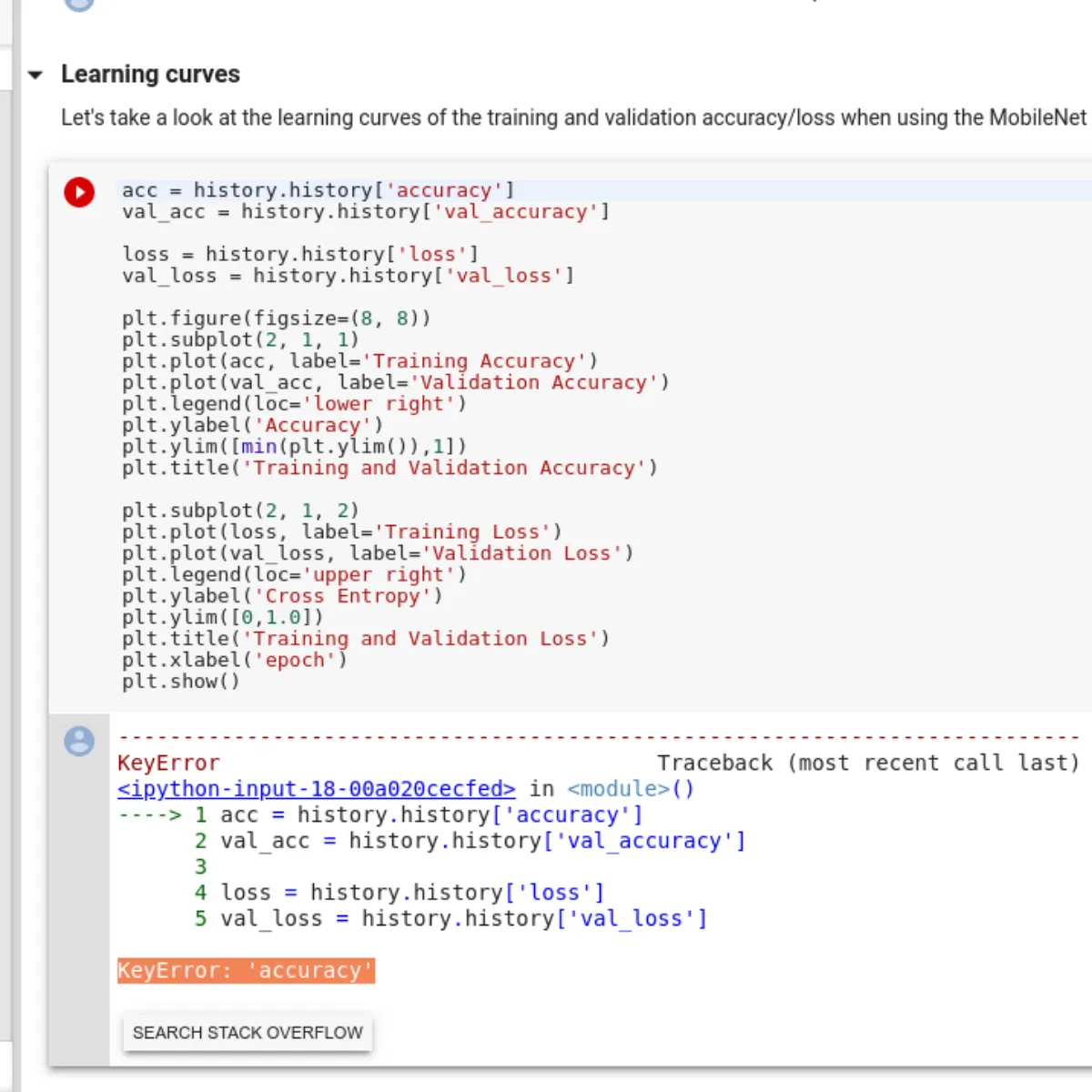The width and height of the screenshot is (1092, 1092).
Task: Click the SEARCH STACK OVERFLOW button
Action: click(248, 1033)
